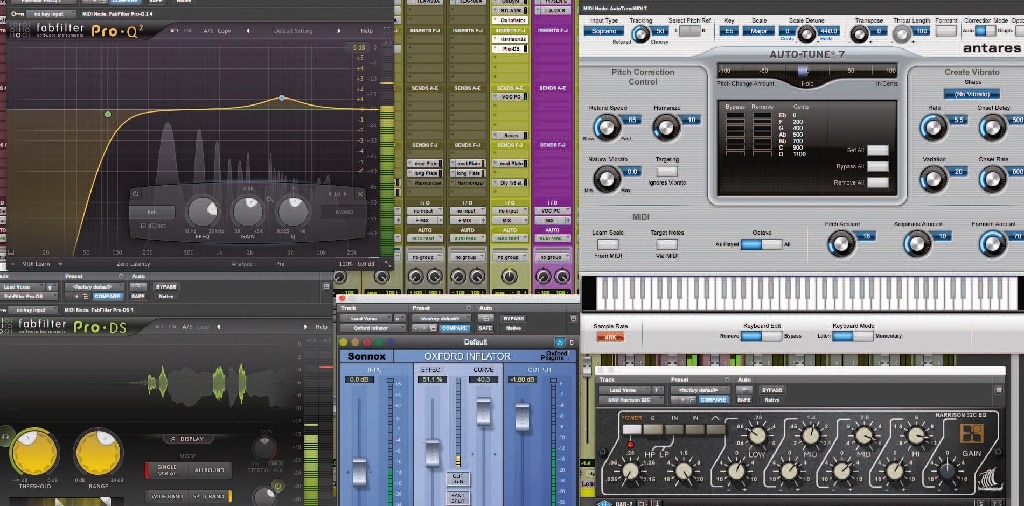Move Oxford Inflator Effect fader
The width and height of the screenshot is (1024, 506).
[432, 454]
